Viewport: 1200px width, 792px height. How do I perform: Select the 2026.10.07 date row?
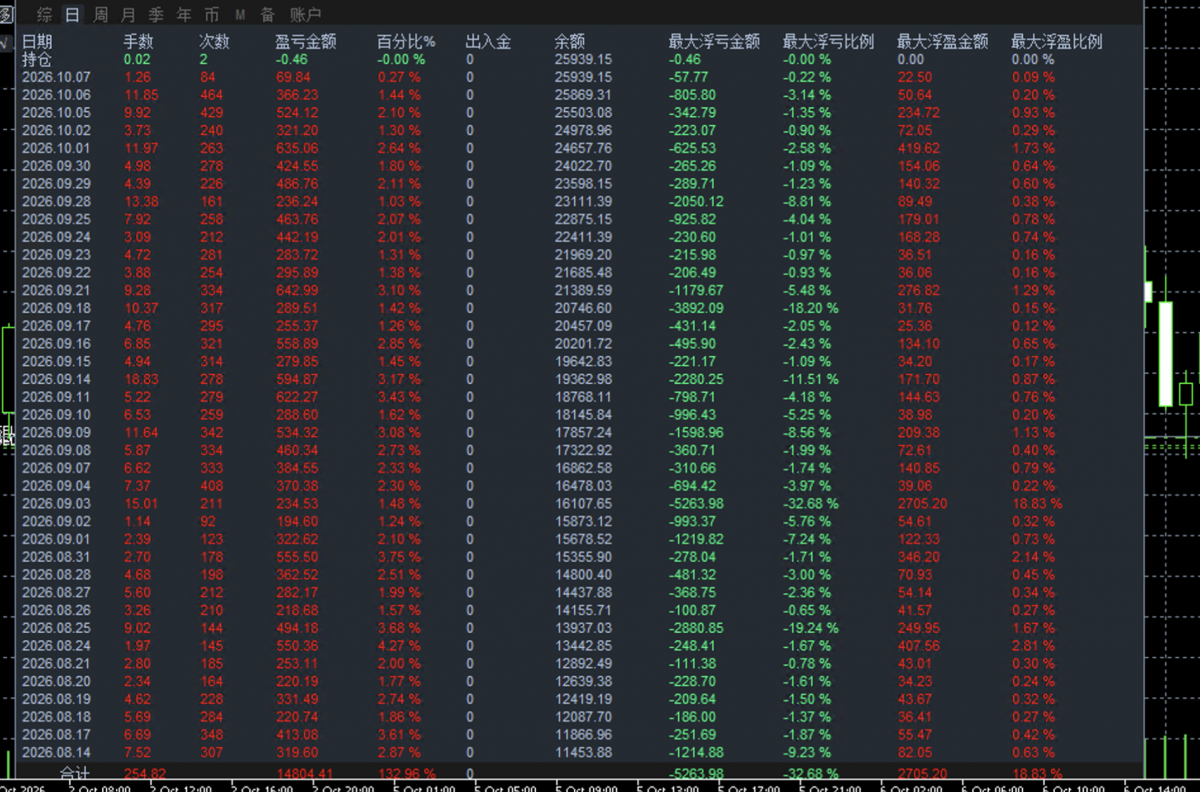click(56, 77)
